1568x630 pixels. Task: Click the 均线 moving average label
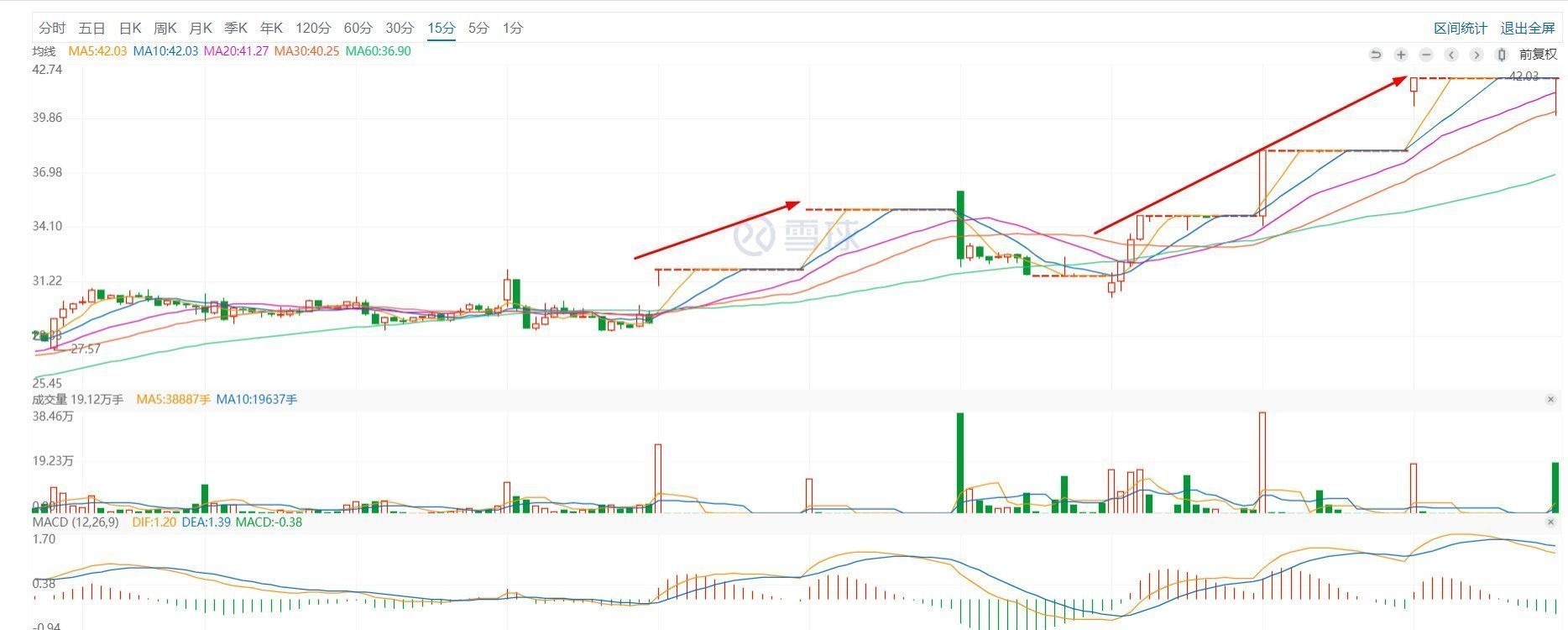pyautogui.click(x=44, y=51)
